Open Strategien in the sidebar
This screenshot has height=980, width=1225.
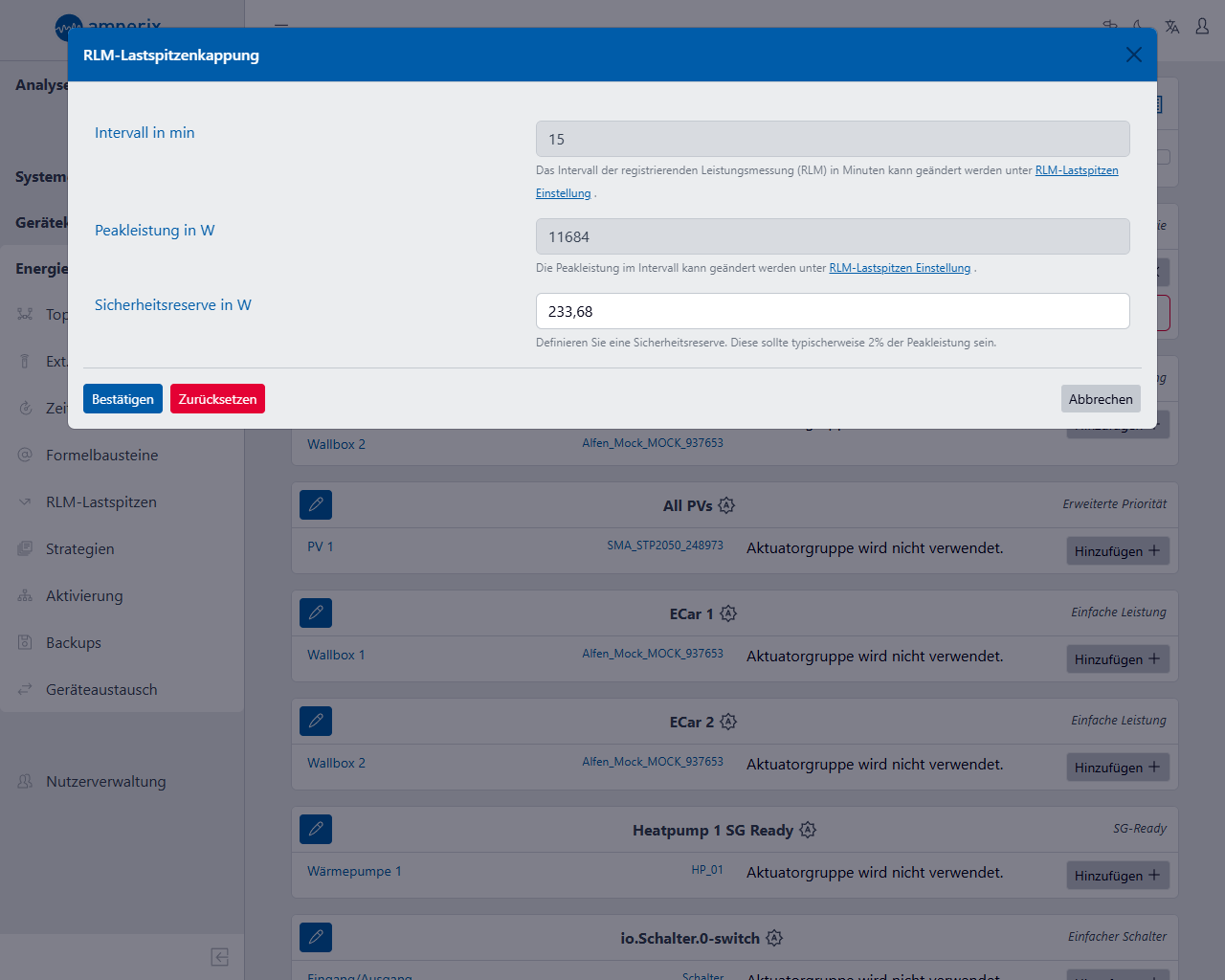coord(79,549)
